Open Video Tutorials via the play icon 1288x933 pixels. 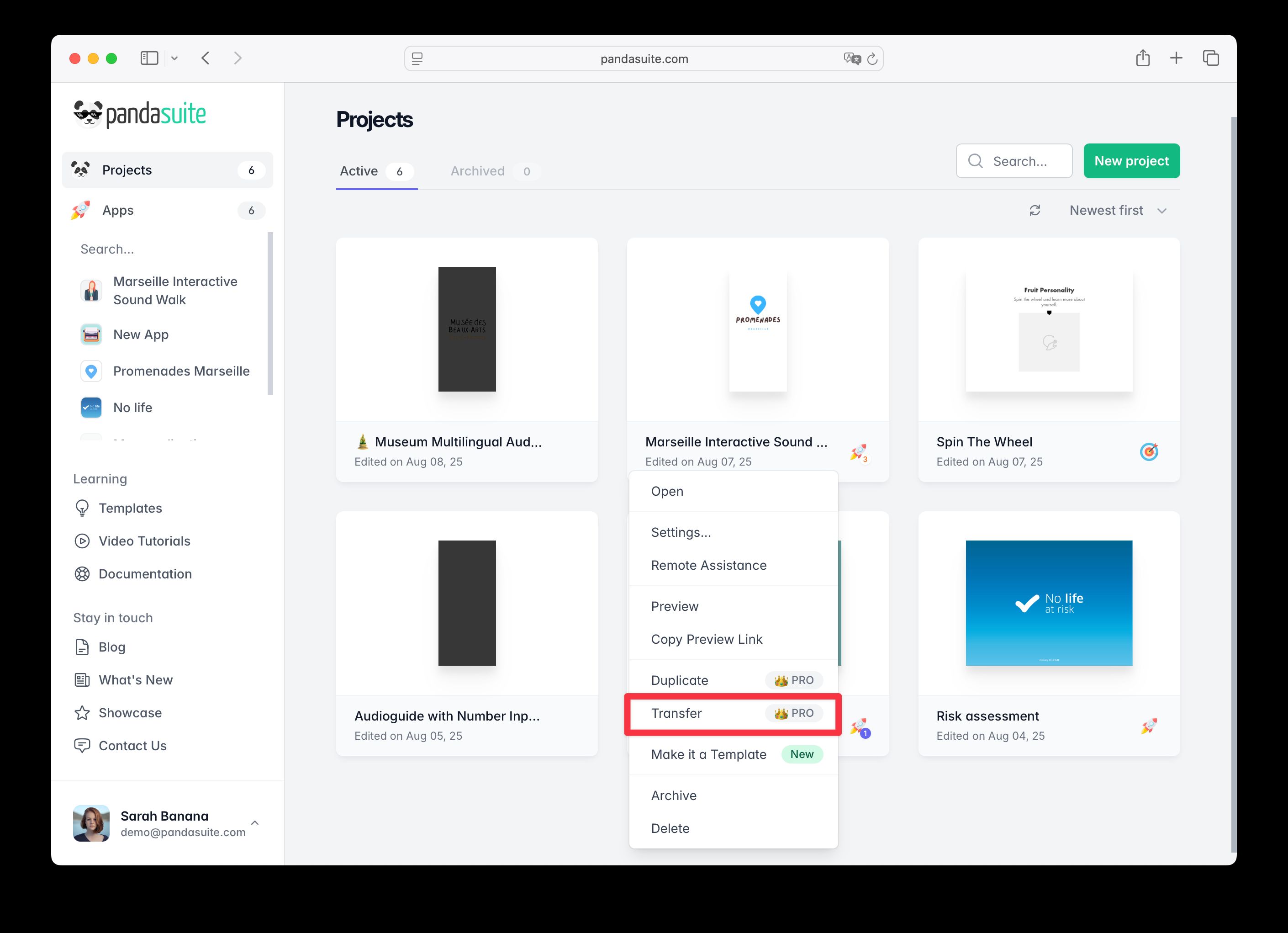click(x=83, y=541)
